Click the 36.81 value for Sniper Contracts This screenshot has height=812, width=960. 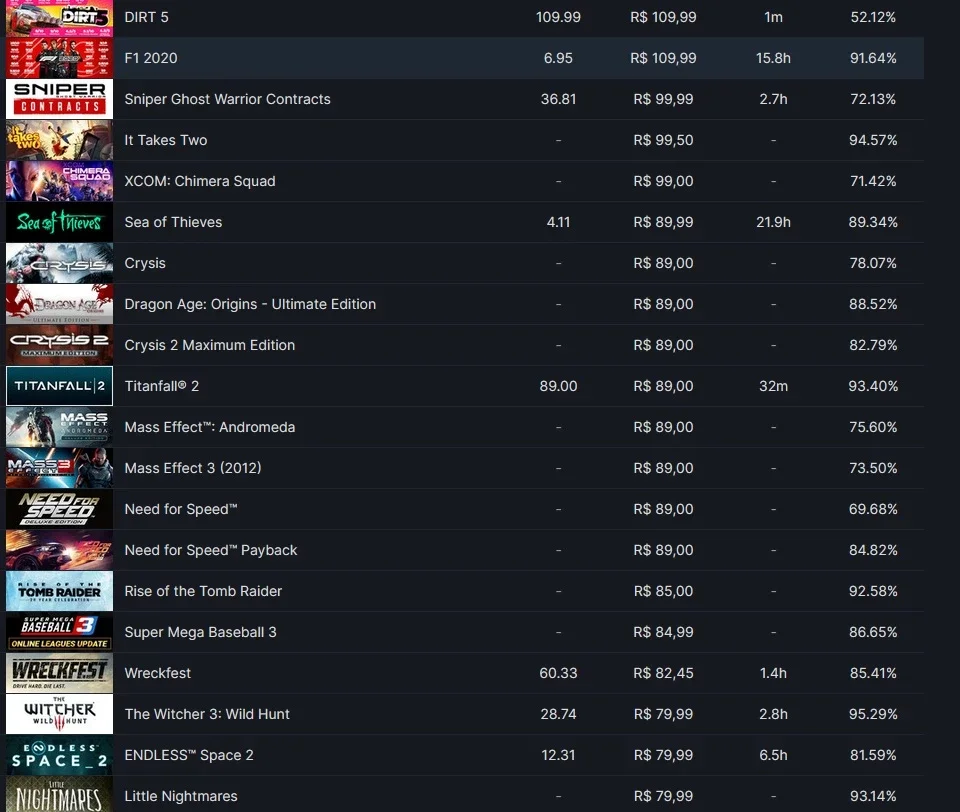[x=558, y=99]
